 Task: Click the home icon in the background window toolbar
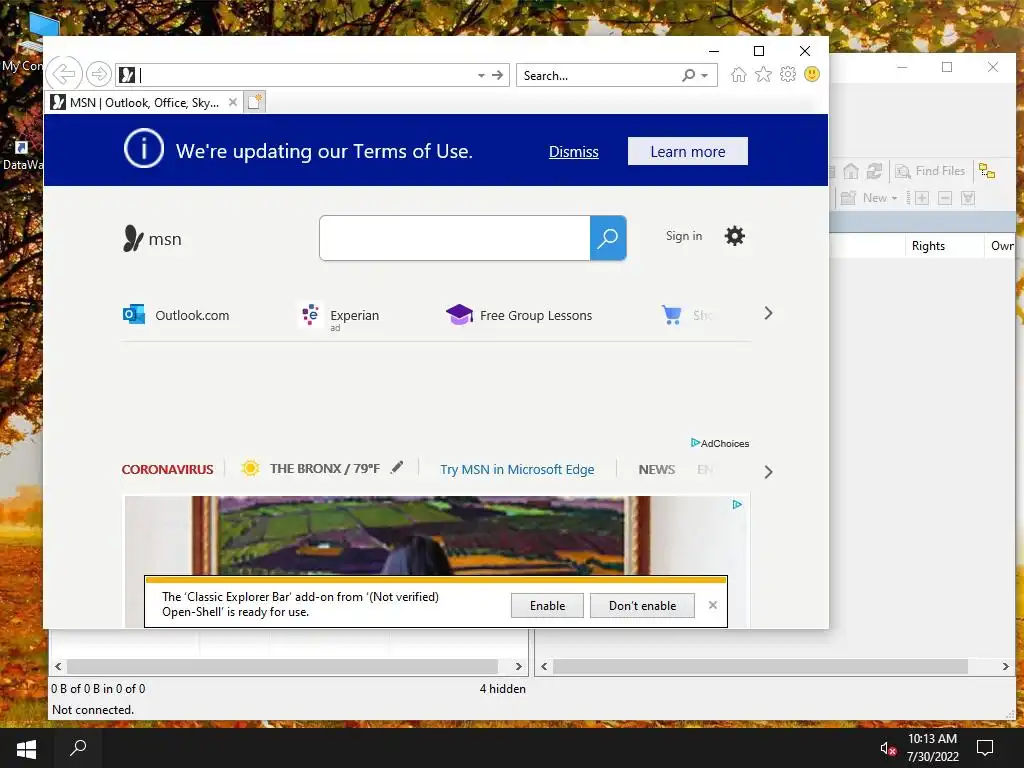pyautogui.click(x=851, y=171)
